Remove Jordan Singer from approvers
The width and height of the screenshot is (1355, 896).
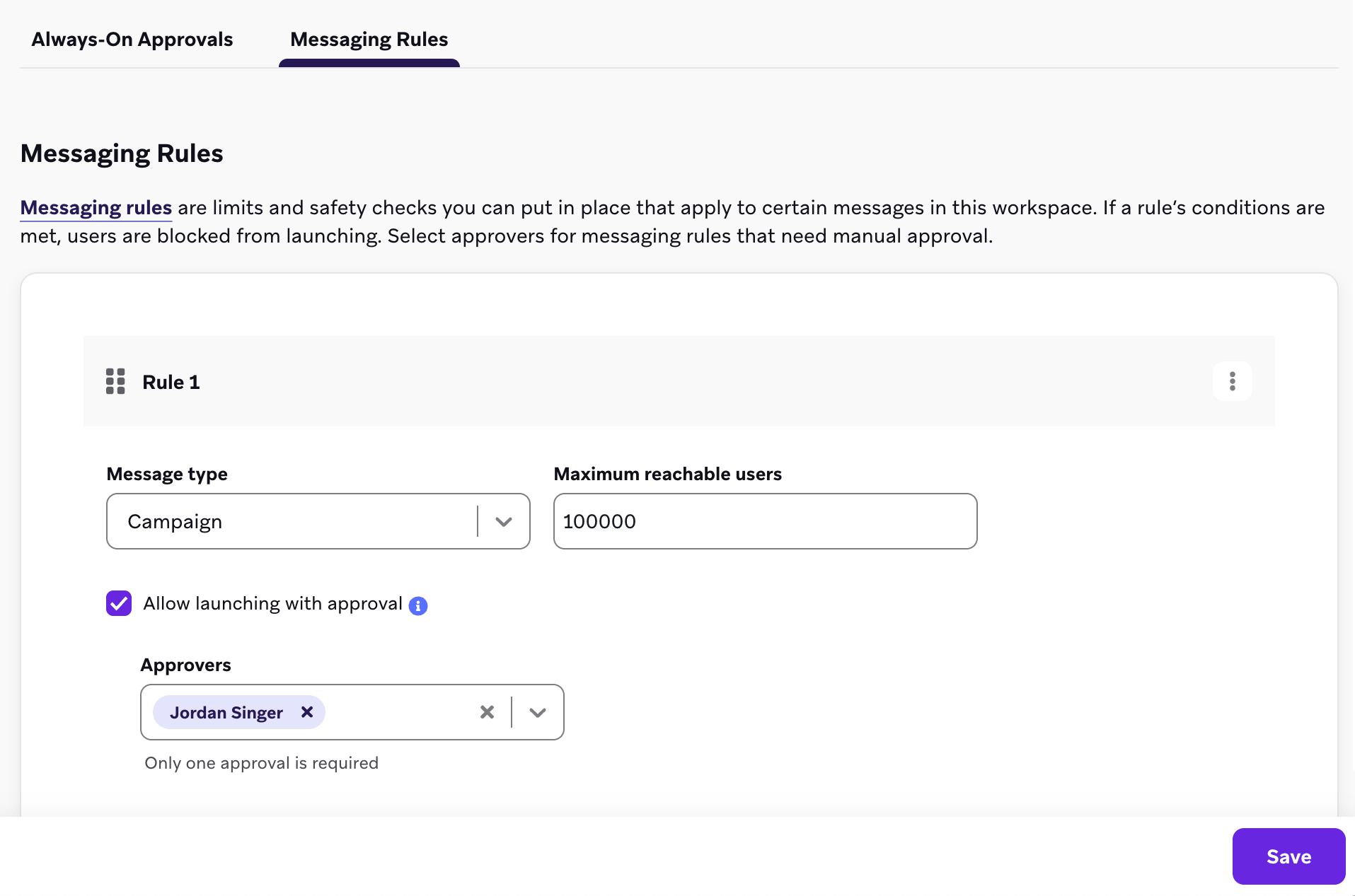tap(307, 712)
